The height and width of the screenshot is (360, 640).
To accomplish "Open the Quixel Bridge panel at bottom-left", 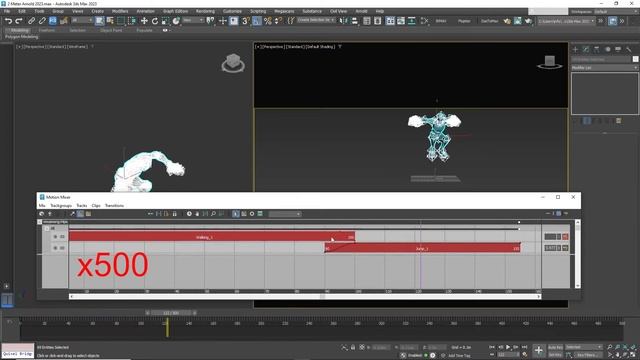I will click(18, 350).
